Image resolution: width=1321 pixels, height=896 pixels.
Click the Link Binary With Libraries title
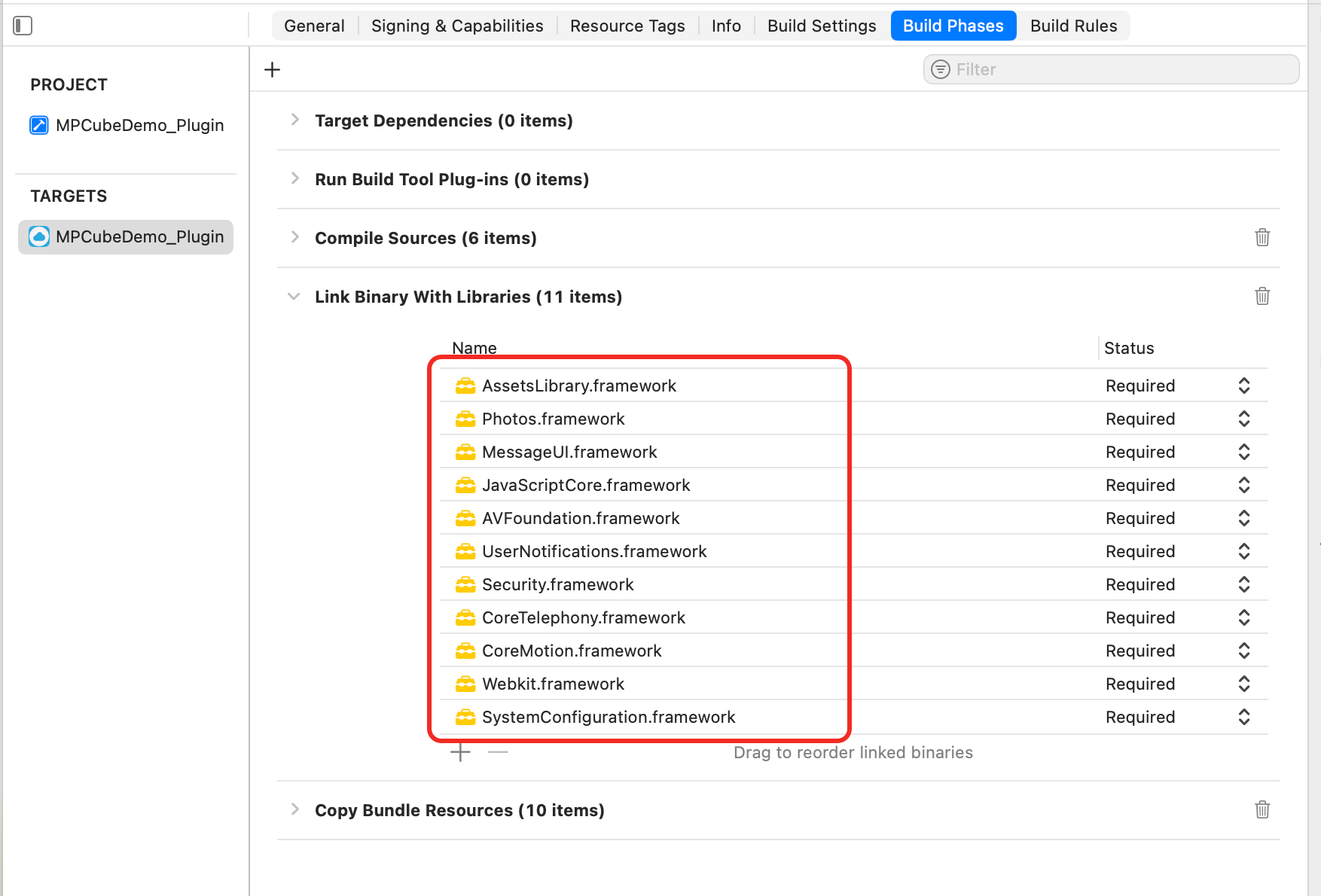[468, 297]
